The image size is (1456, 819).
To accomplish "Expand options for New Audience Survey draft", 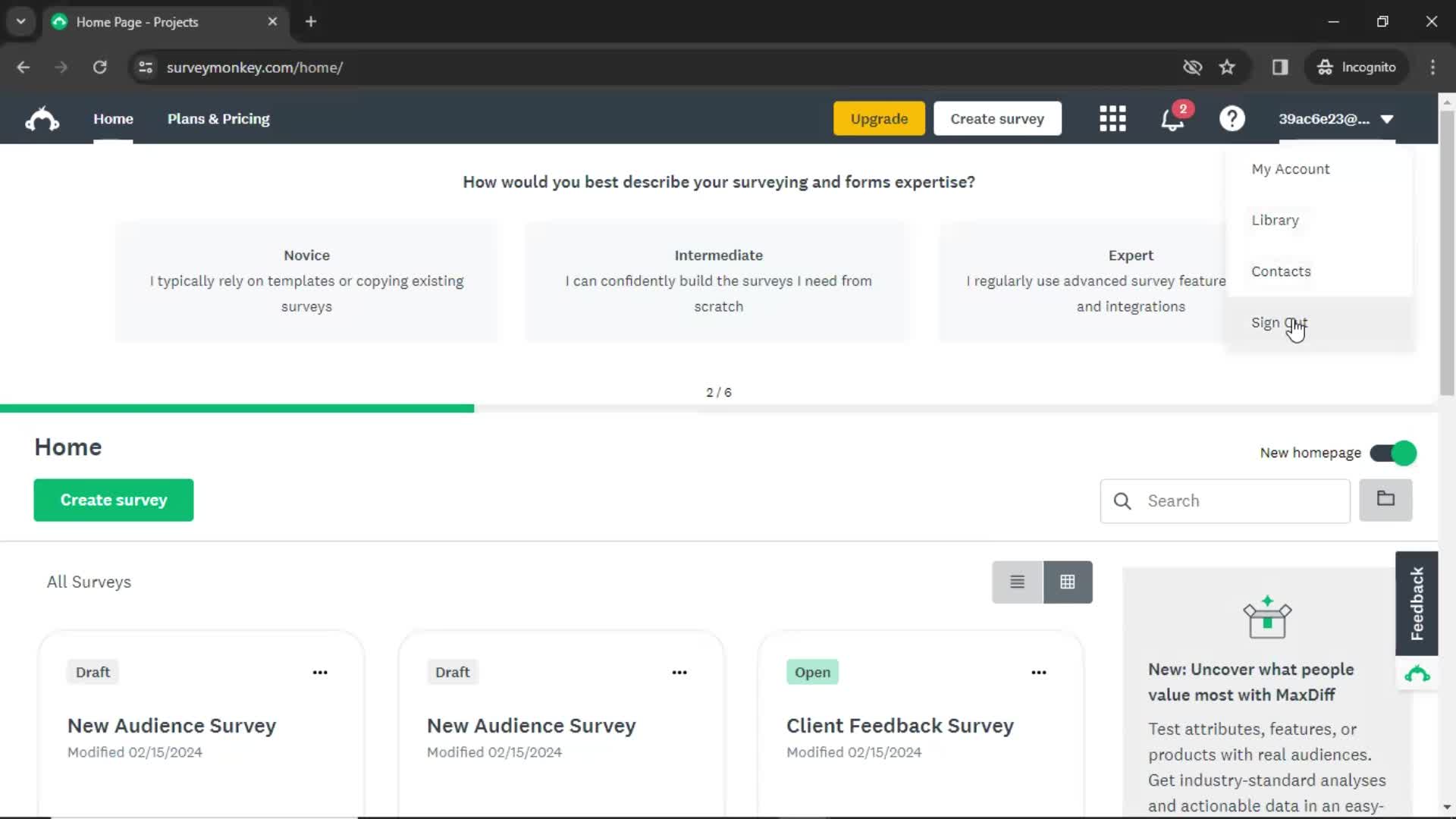I will [x=320, y=672].
